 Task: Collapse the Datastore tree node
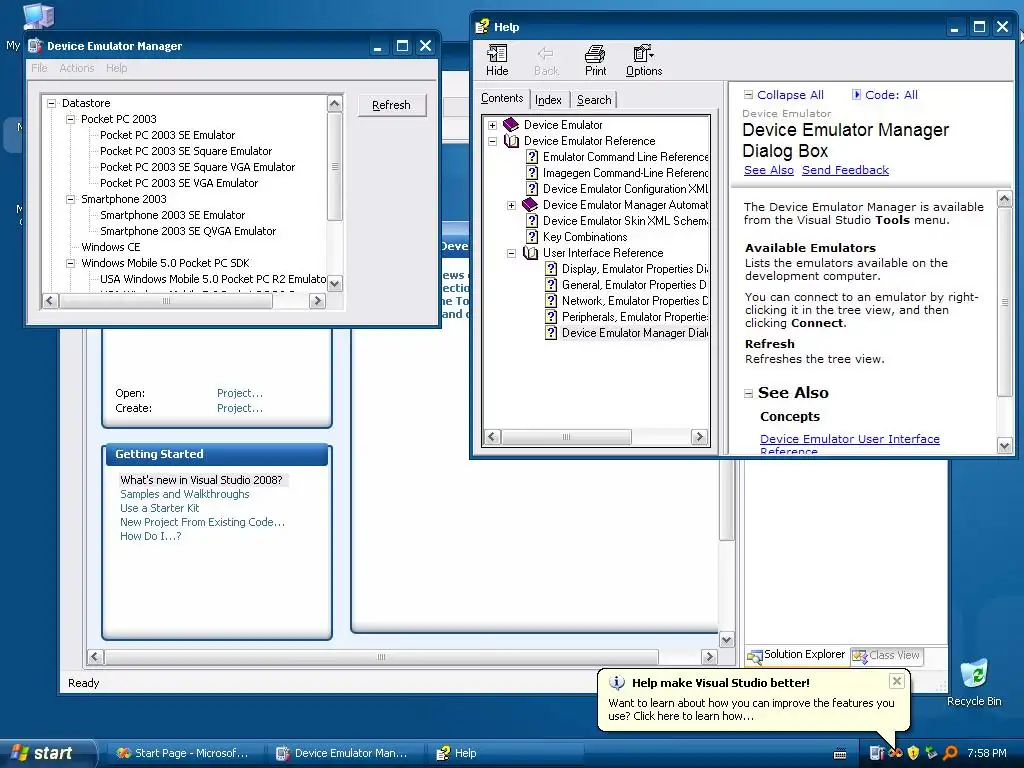[52, 103]
